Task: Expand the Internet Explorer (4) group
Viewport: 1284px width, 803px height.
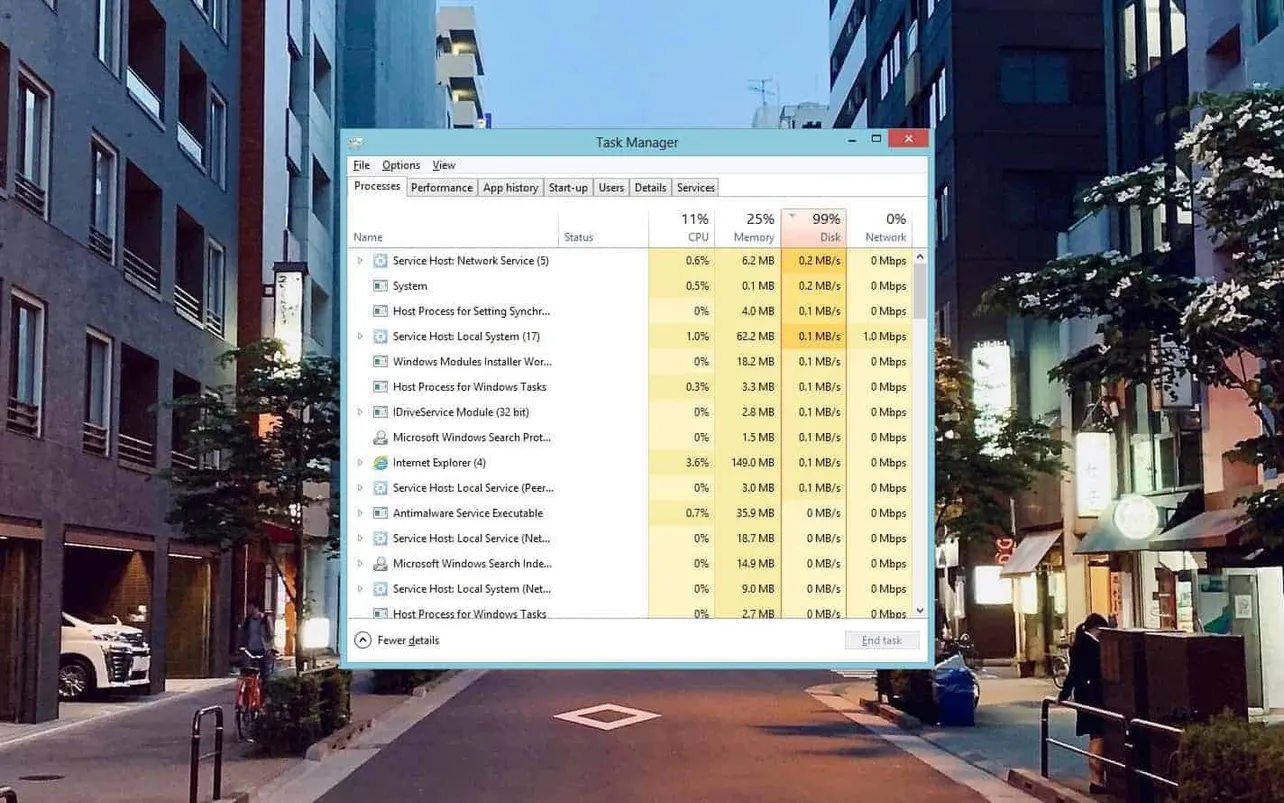Action: [x=361, y=462]
